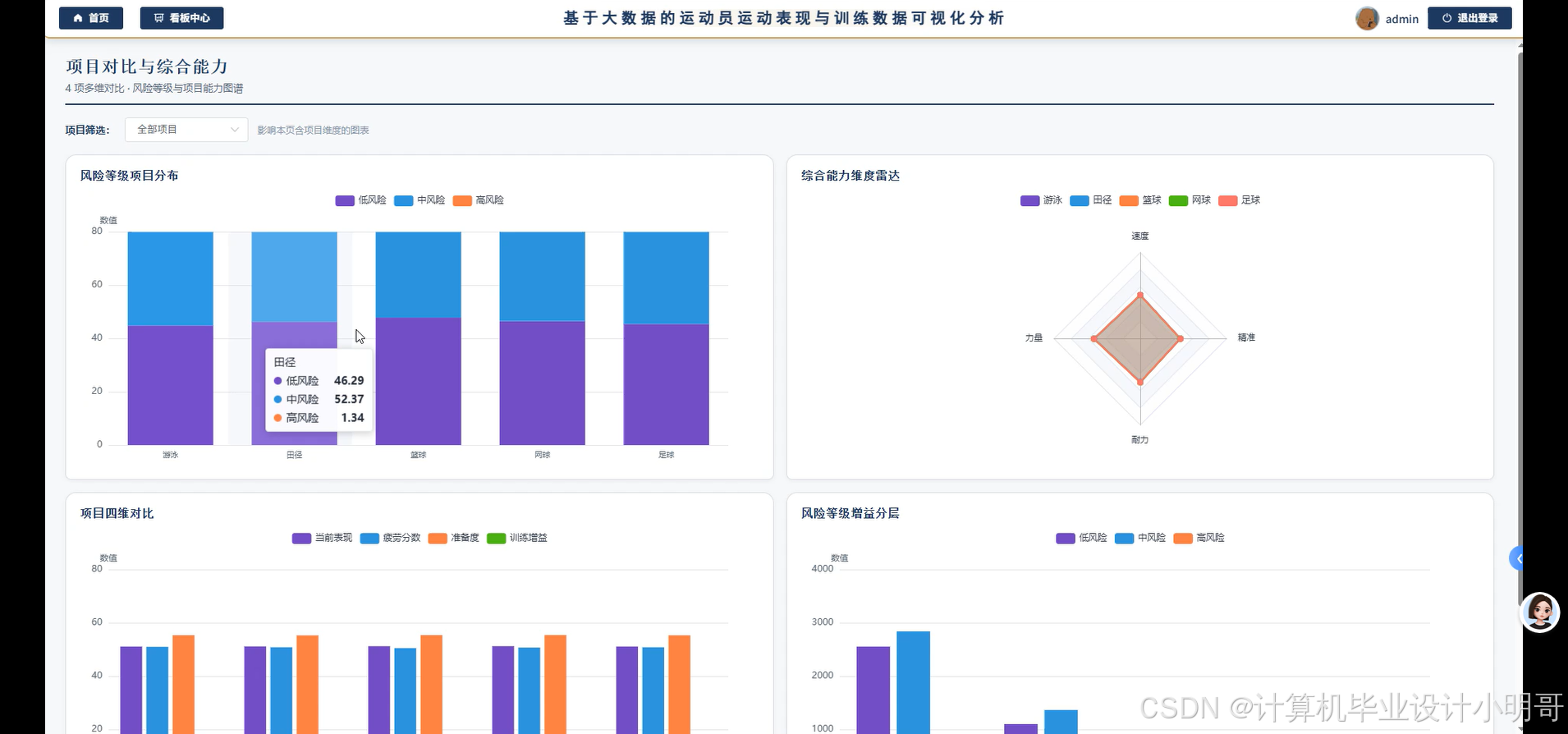Viewport: 1568px width, 734px height.
Task: Expand the blue floating side panel arrow
Action: (x=1517, y=558)
